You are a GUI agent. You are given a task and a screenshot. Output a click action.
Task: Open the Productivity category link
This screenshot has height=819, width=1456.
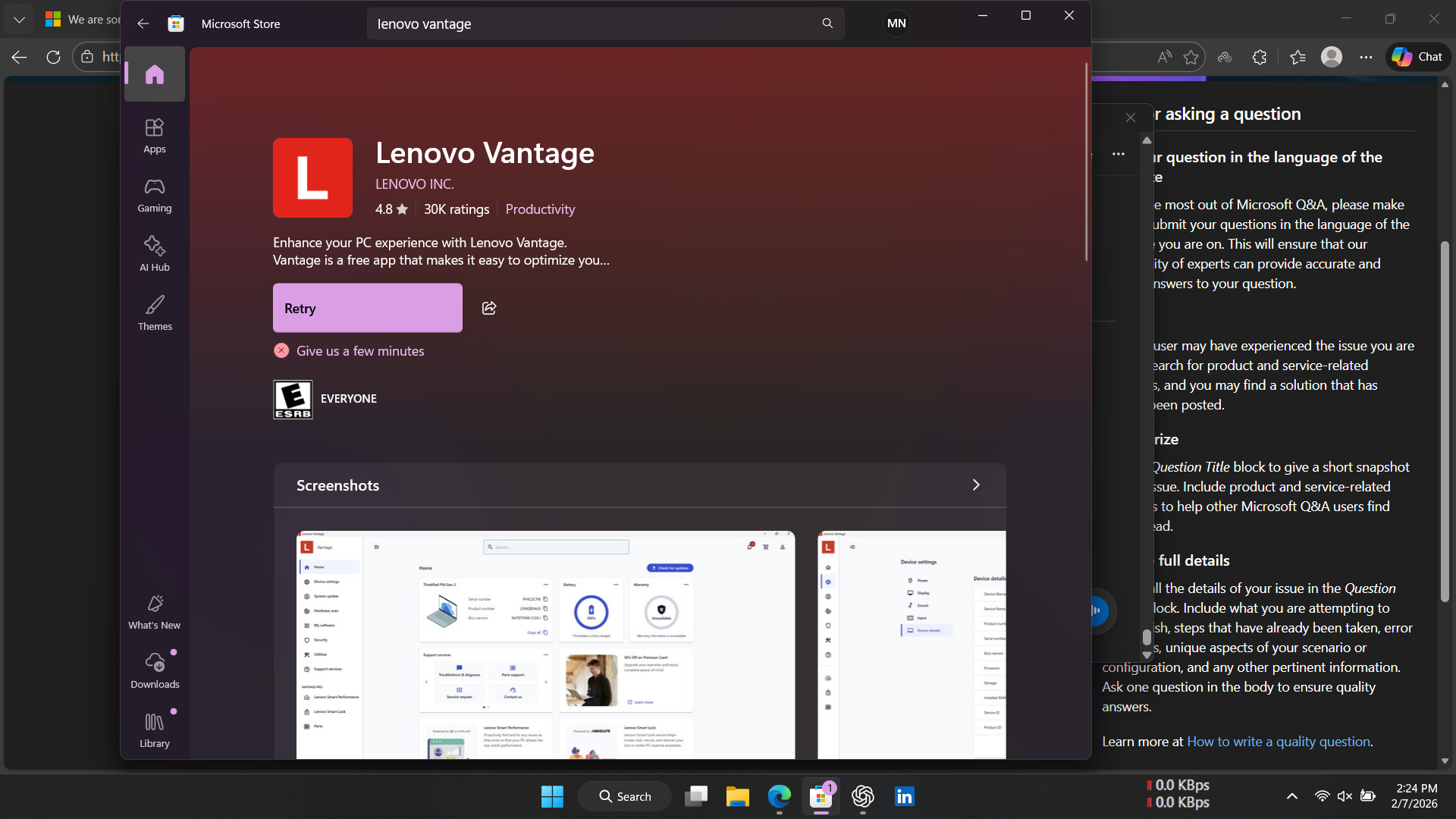(540, 209)
